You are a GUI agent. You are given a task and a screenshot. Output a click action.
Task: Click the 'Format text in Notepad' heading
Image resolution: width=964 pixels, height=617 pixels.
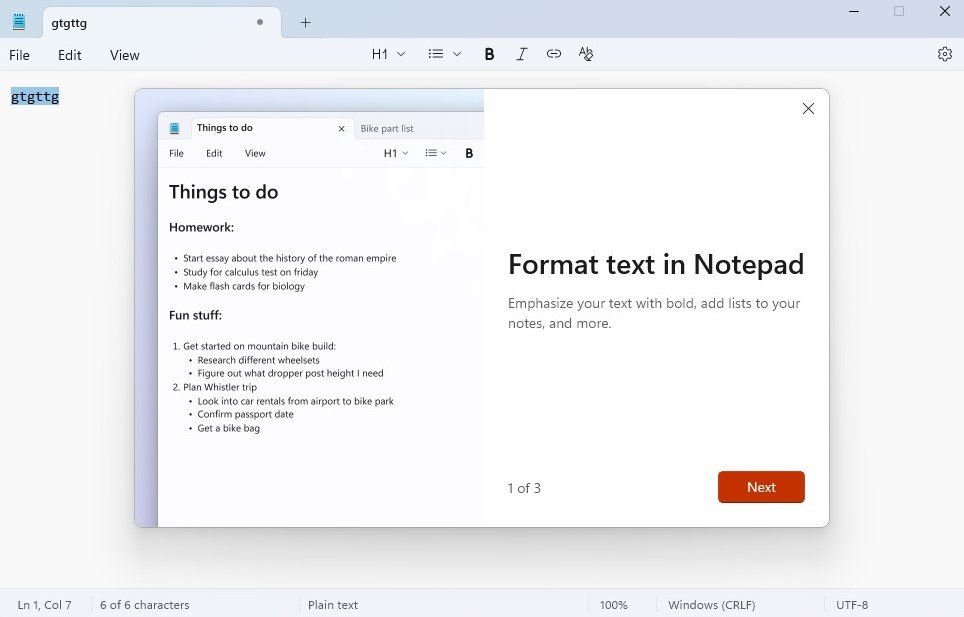coord(656,264)
